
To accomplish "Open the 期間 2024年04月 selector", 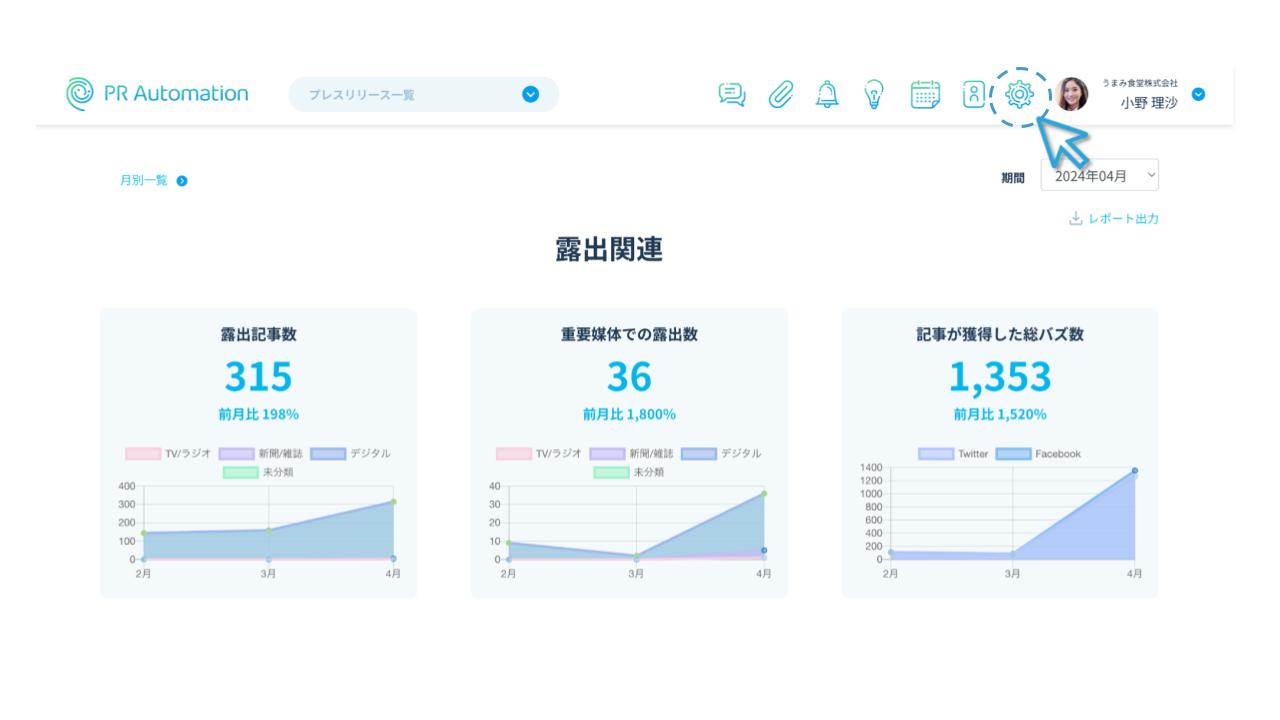I will click(1099, 176).
